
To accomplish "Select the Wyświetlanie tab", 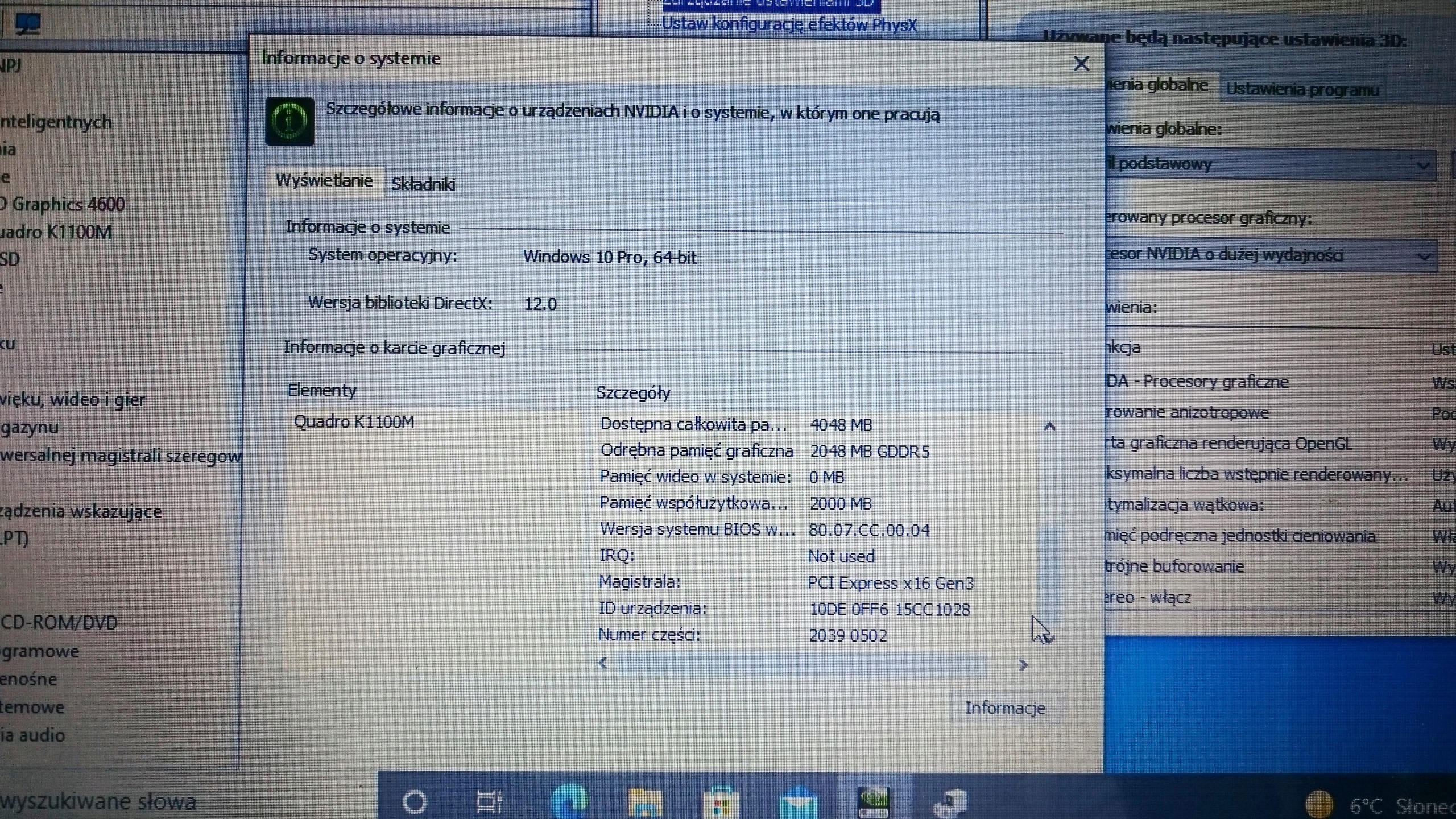I will 324,181.
